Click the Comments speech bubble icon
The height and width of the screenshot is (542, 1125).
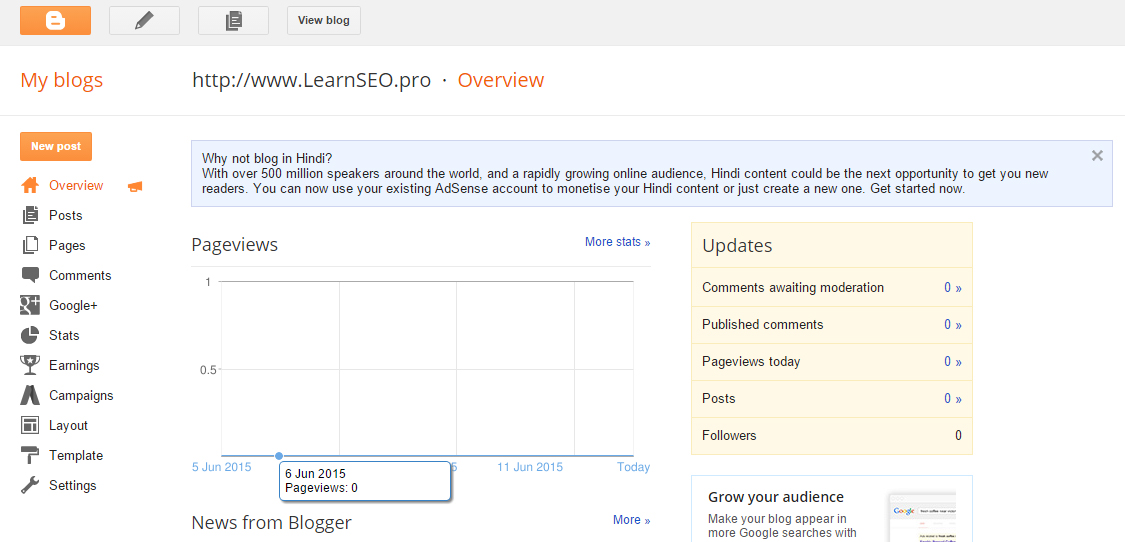point(29,276)
